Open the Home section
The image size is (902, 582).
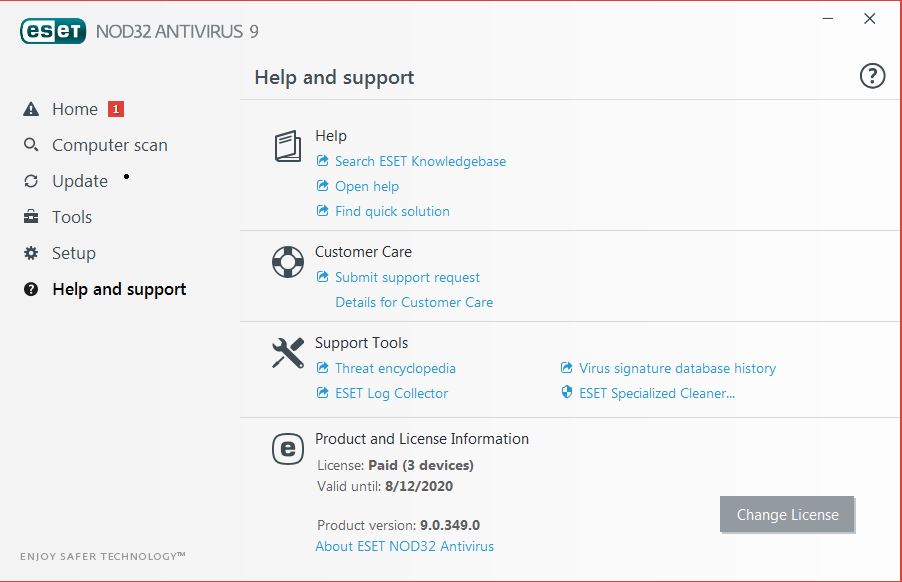tap(75, 109)
